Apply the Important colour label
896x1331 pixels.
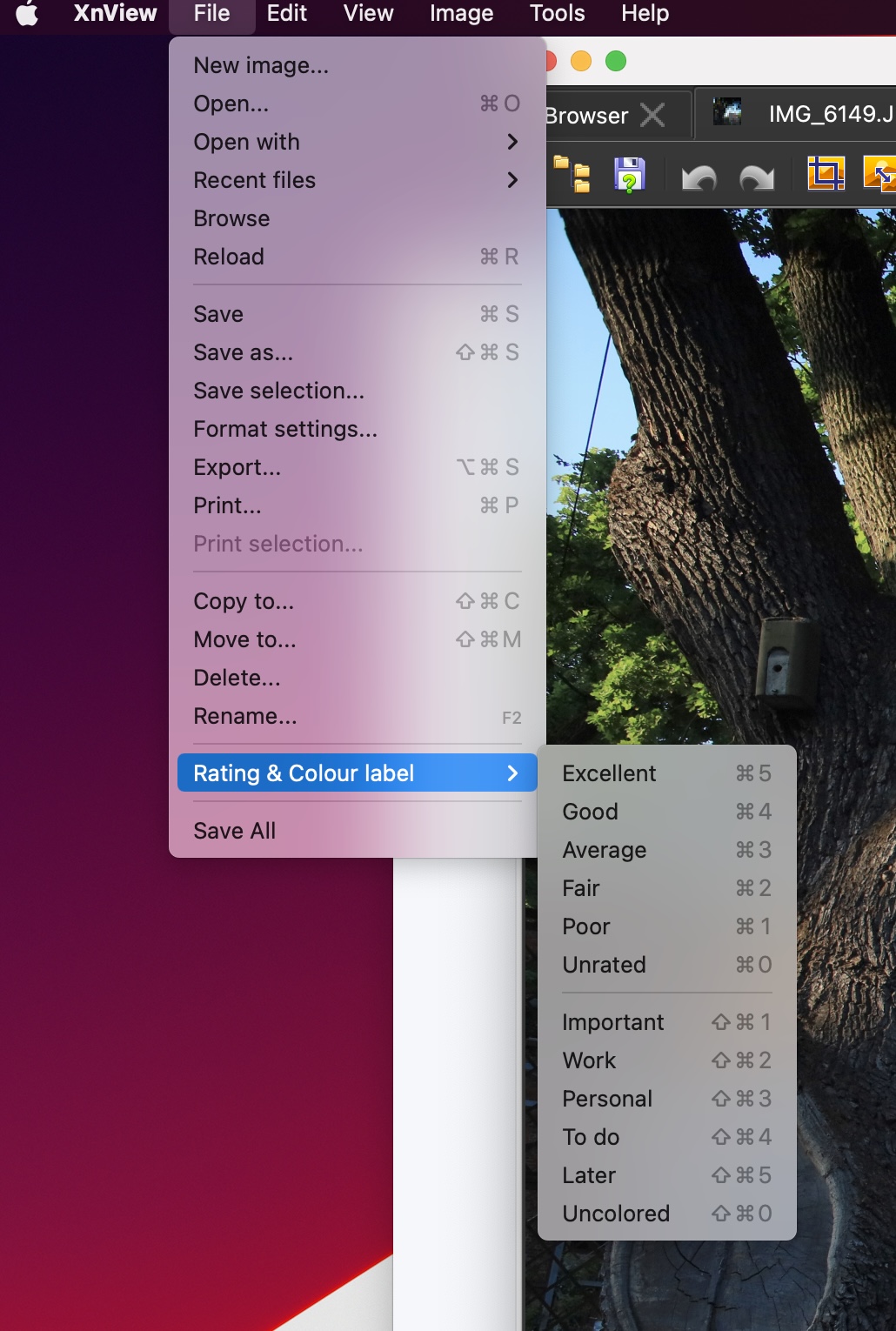click(667, 1022)
